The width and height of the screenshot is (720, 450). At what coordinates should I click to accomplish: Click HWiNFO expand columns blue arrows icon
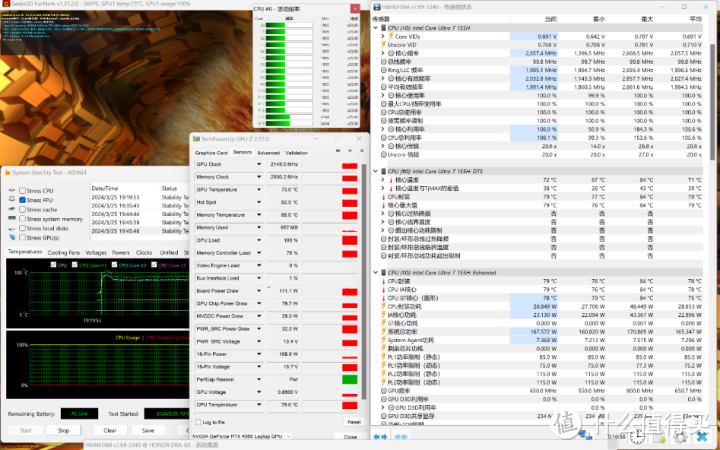pos(380,437)
